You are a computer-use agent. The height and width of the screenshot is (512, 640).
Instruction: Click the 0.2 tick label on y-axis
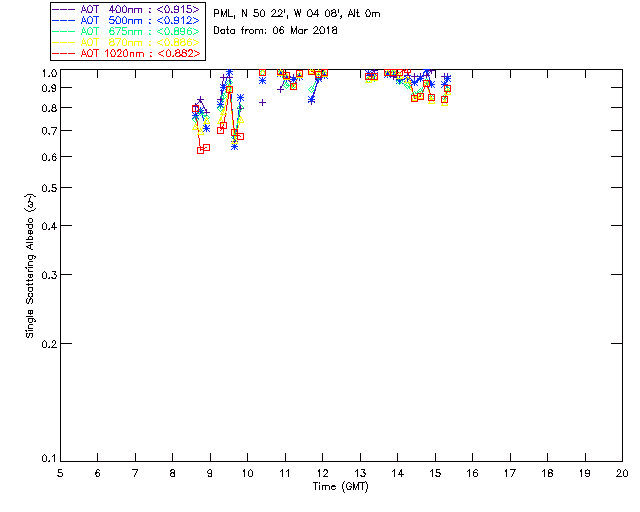[46, 343]
